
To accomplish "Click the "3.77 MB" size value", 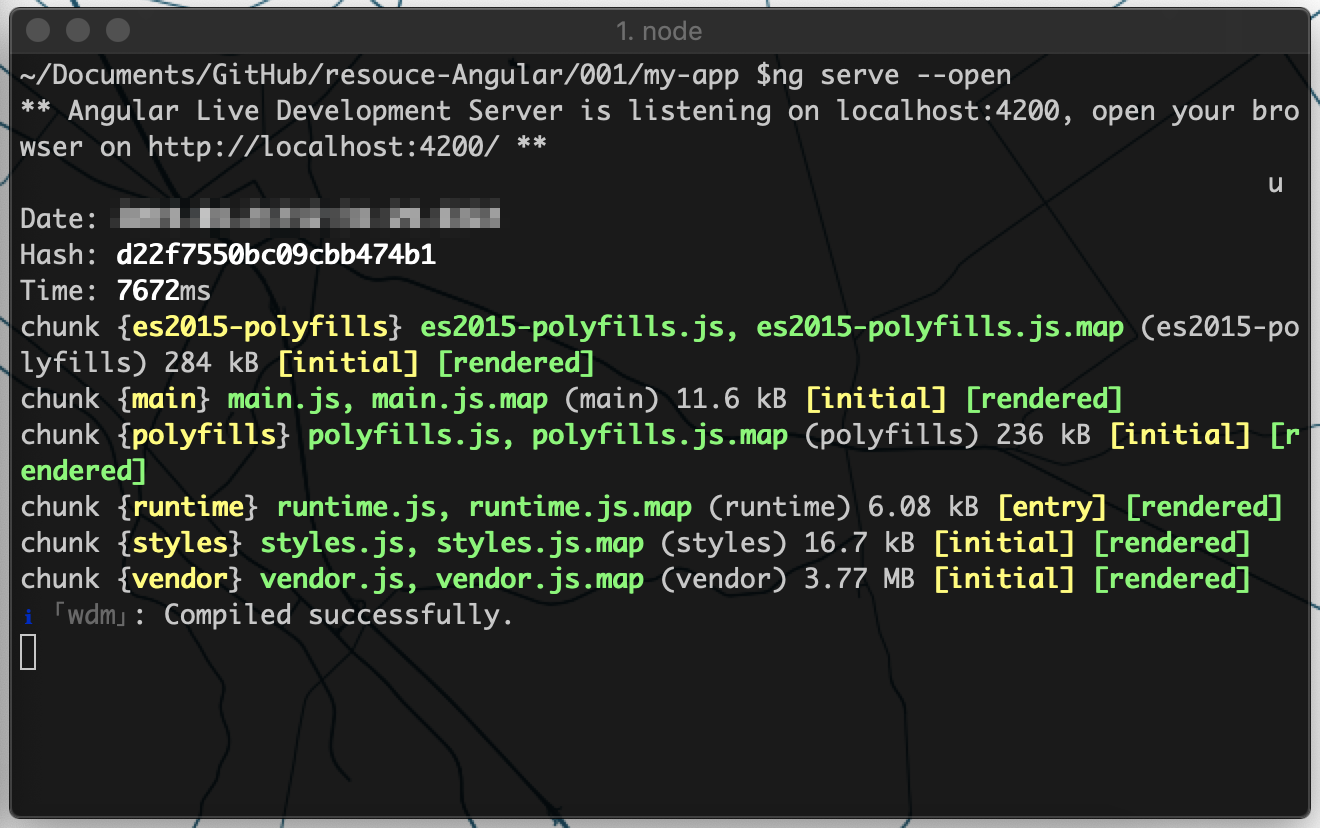I will 860,579.
